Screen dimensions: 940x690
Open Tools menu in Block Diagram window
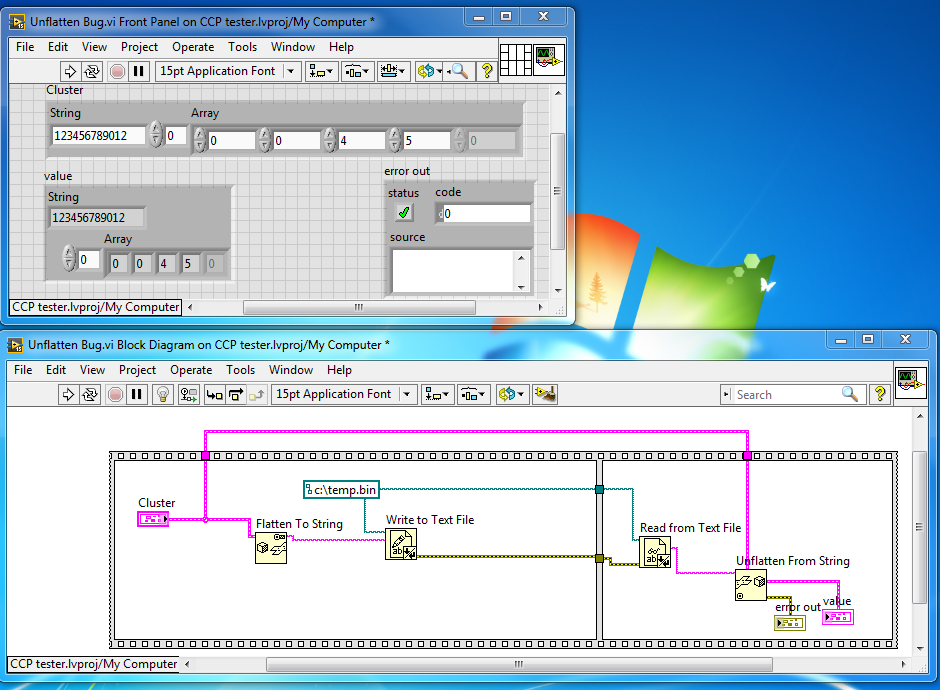240,370
